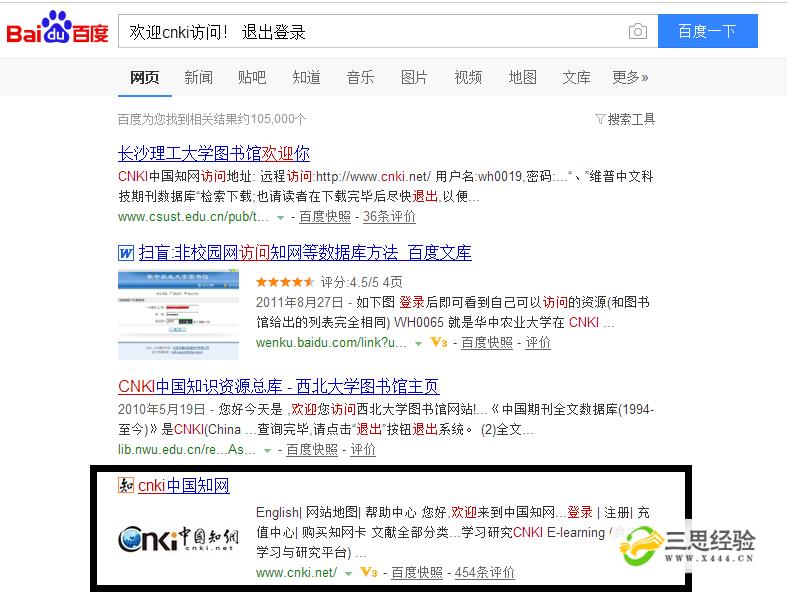
Task: Click the 百度一下 search button
Action: click(708, 31)
